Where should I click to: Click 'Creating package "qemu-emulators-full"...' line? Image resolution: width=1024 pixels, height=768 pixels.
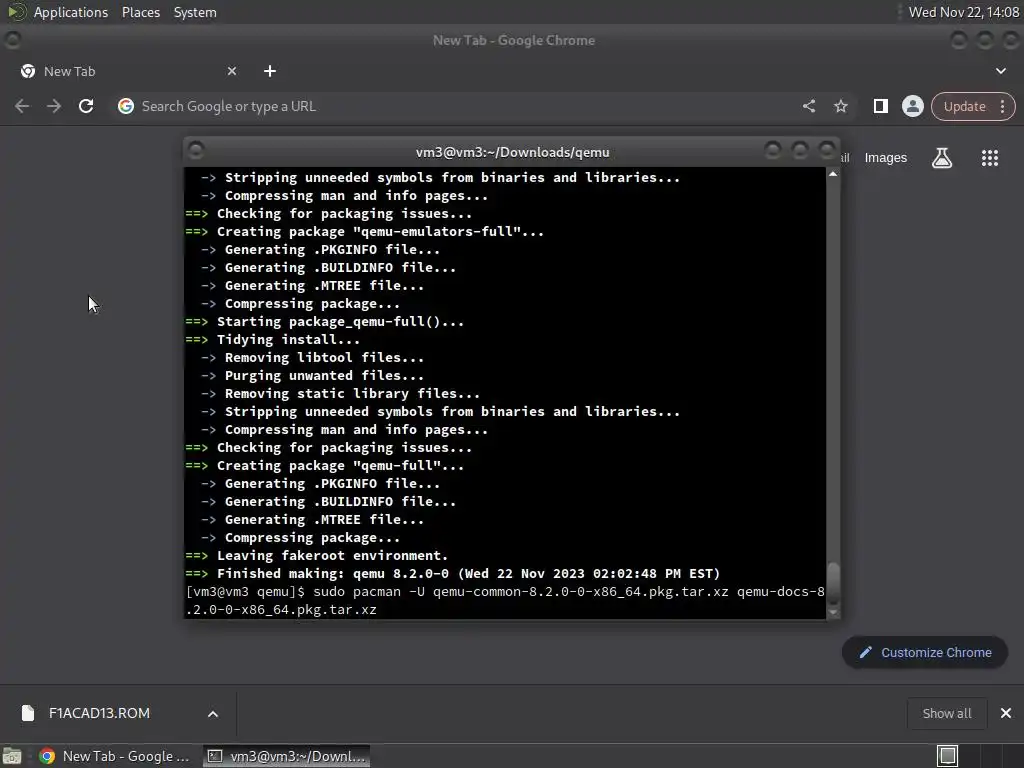tap(364, 231)
